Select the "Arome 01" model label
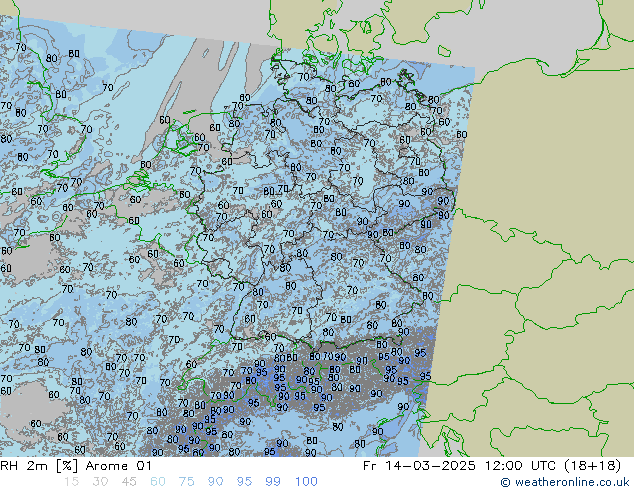This screenshot has width=634, height=490. (x=119, y=466)
